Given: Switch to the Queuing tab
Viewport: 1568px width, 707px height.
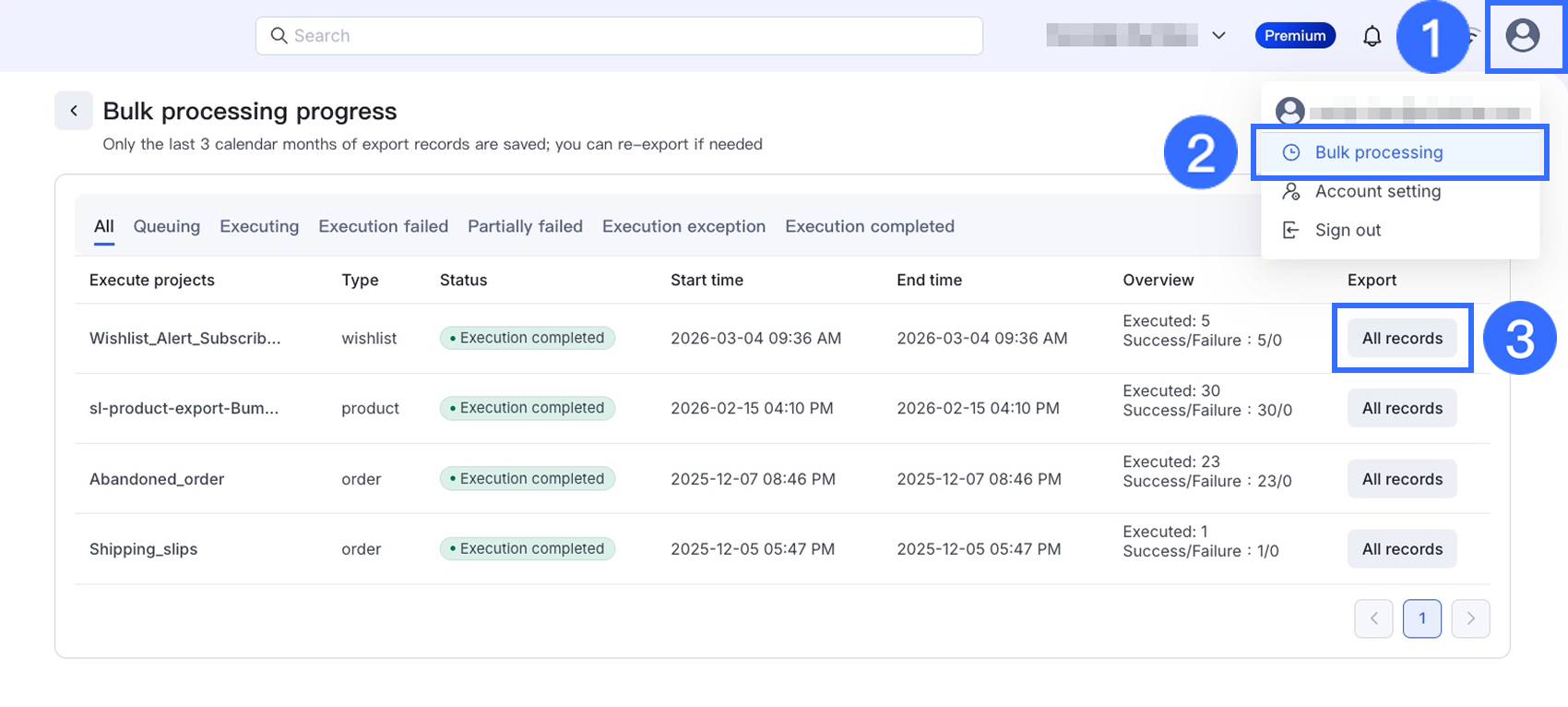Looking at the screenshot, I should 166,226.
